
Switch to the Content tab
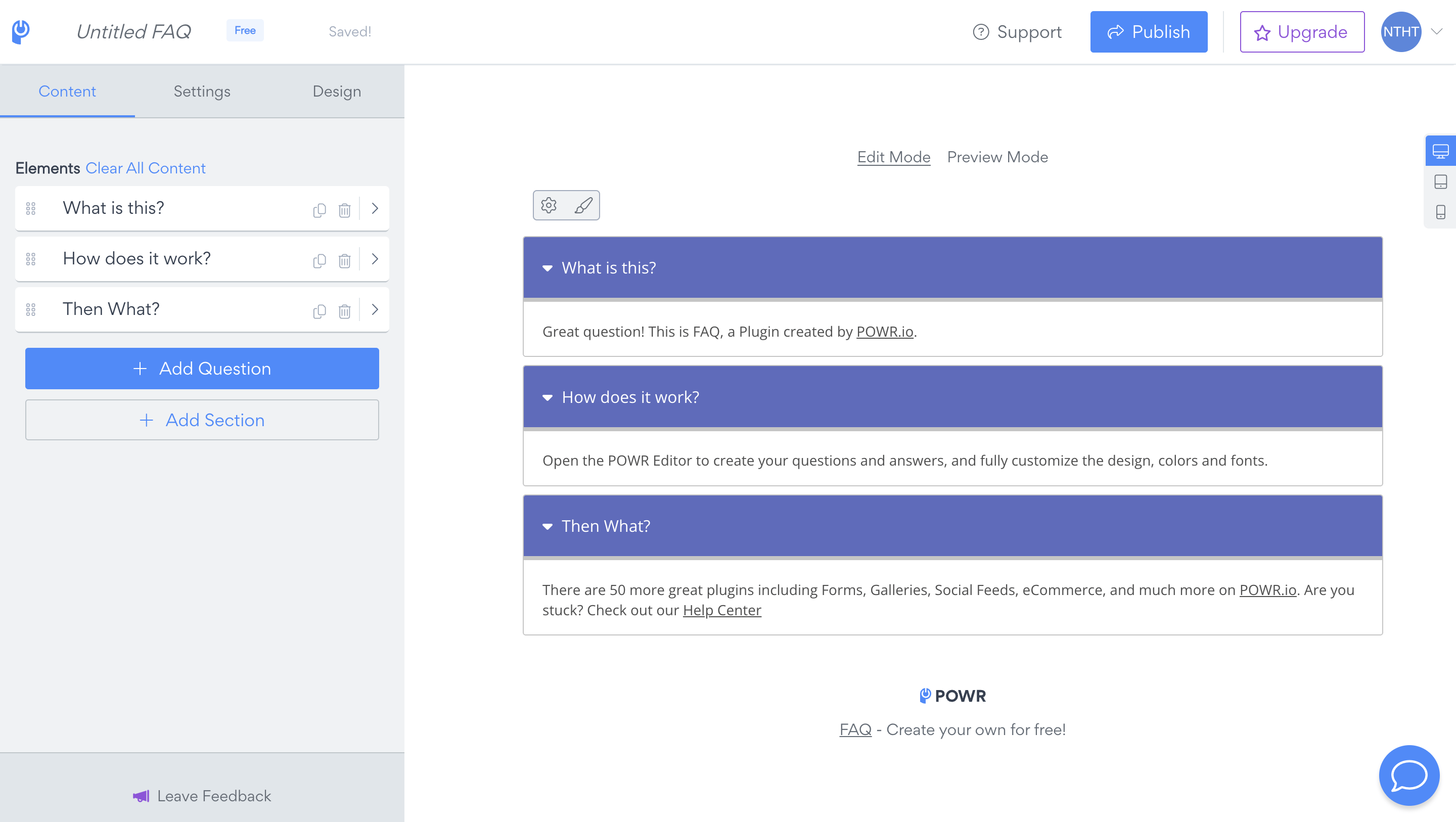click(x=67, y=91)
